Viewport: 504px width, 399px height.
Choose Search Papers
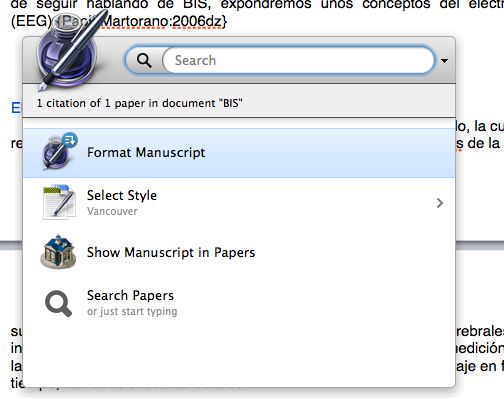(x=239, y=303)
